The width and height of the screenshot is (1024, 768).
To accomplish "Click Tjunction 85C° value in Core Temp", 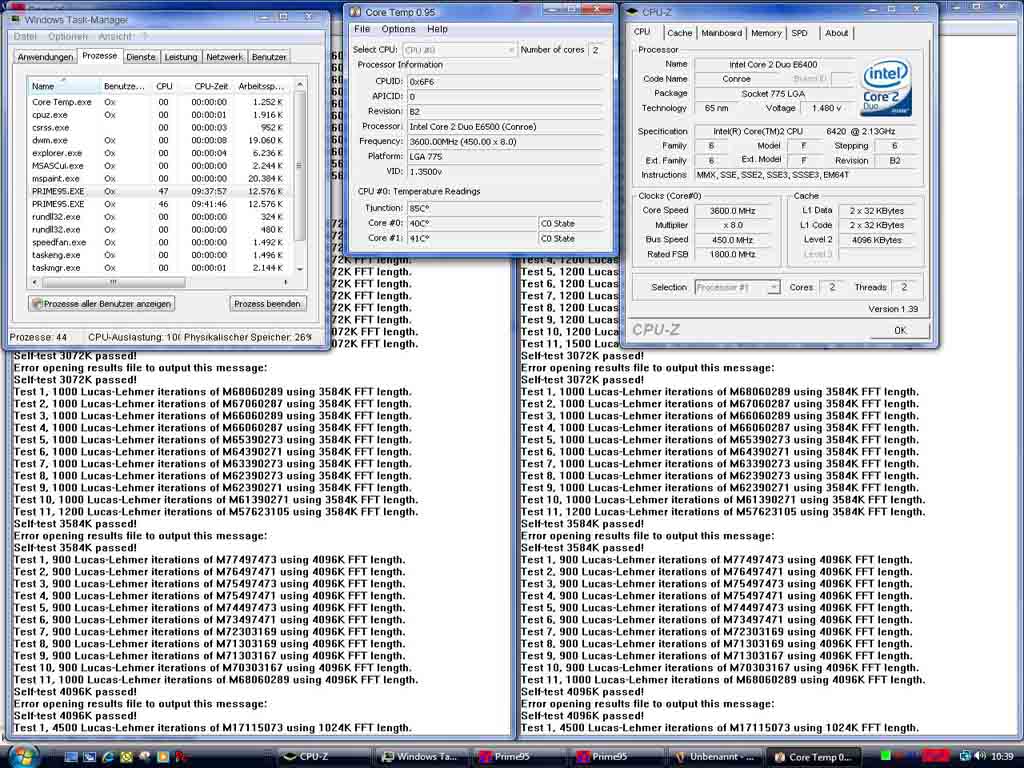I will 505,208.
